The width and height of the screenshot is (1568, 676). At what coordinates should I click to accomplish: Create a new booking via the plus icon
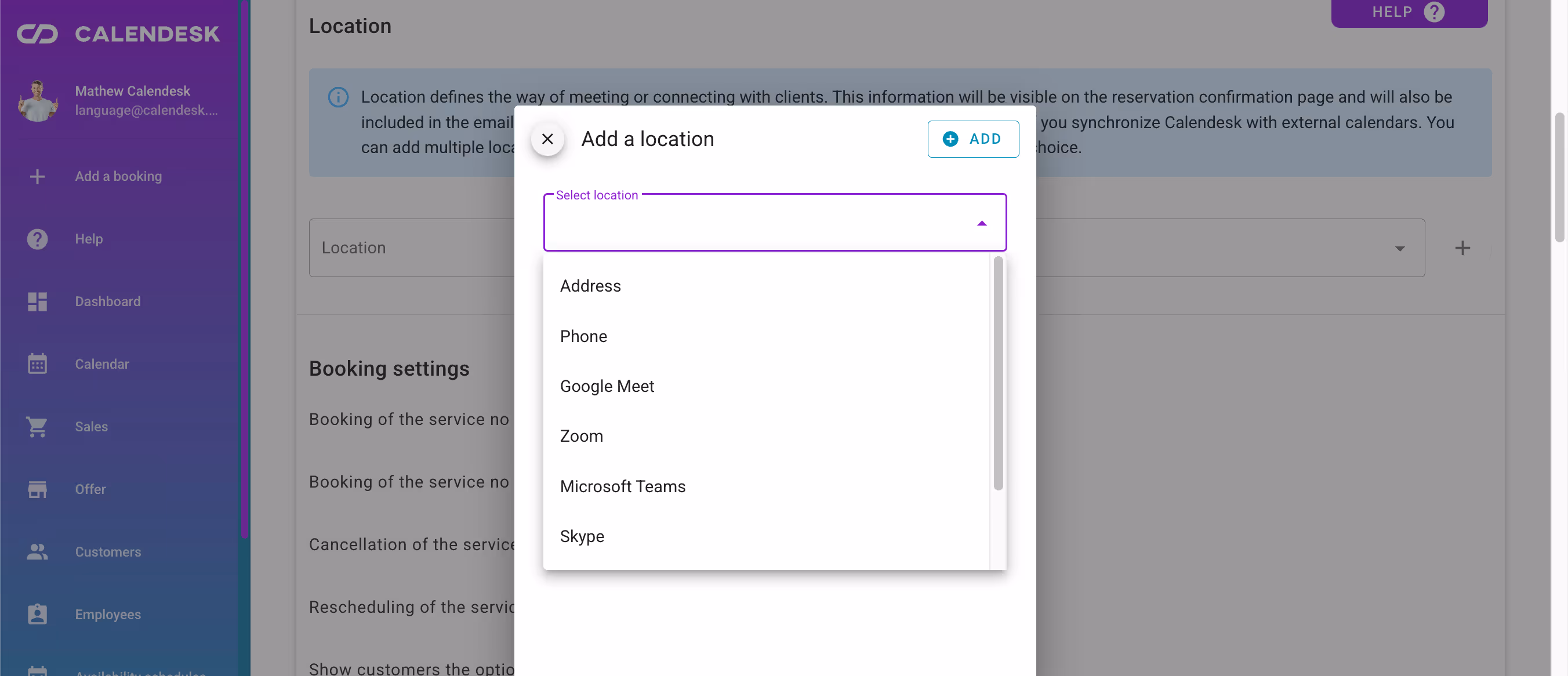[x=37, y=176]
